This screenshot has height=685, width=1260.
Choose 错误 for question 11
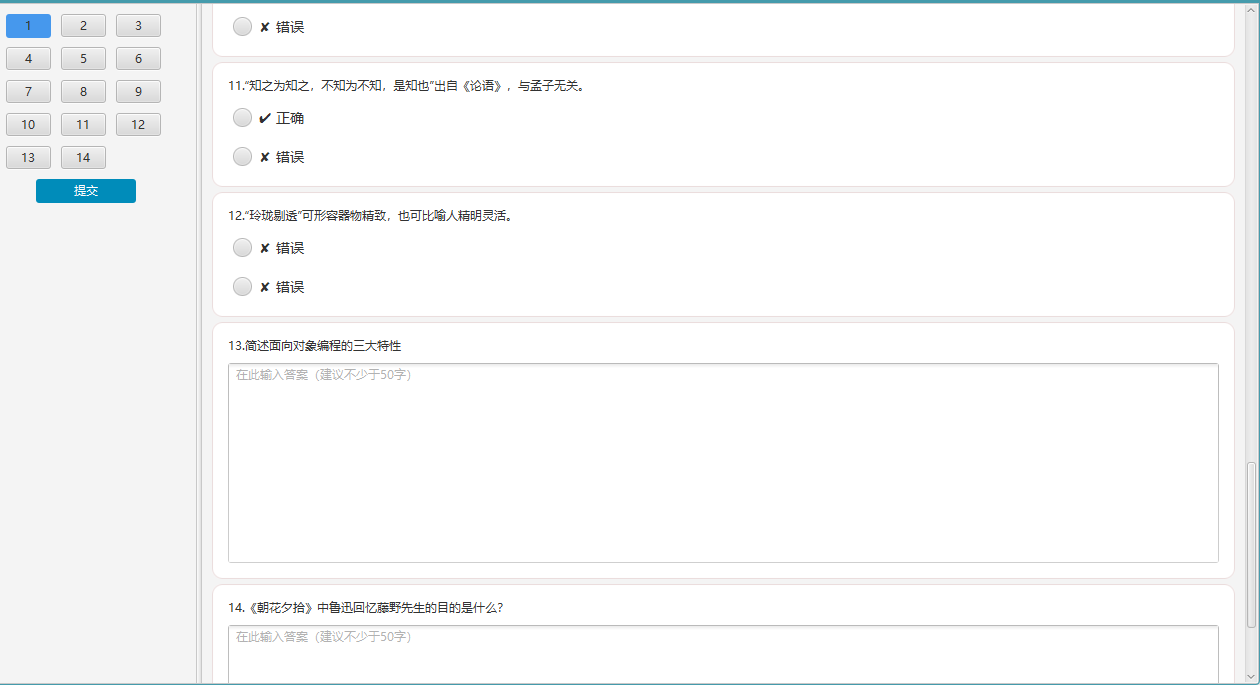pyautogui.click(x=242, y=157)
